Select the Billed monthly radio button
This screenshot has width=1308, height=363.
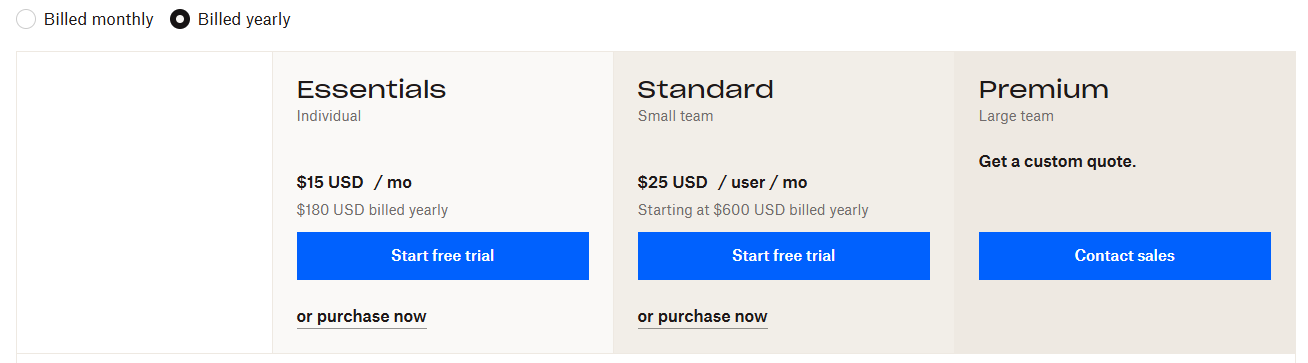tap(26, 19)
